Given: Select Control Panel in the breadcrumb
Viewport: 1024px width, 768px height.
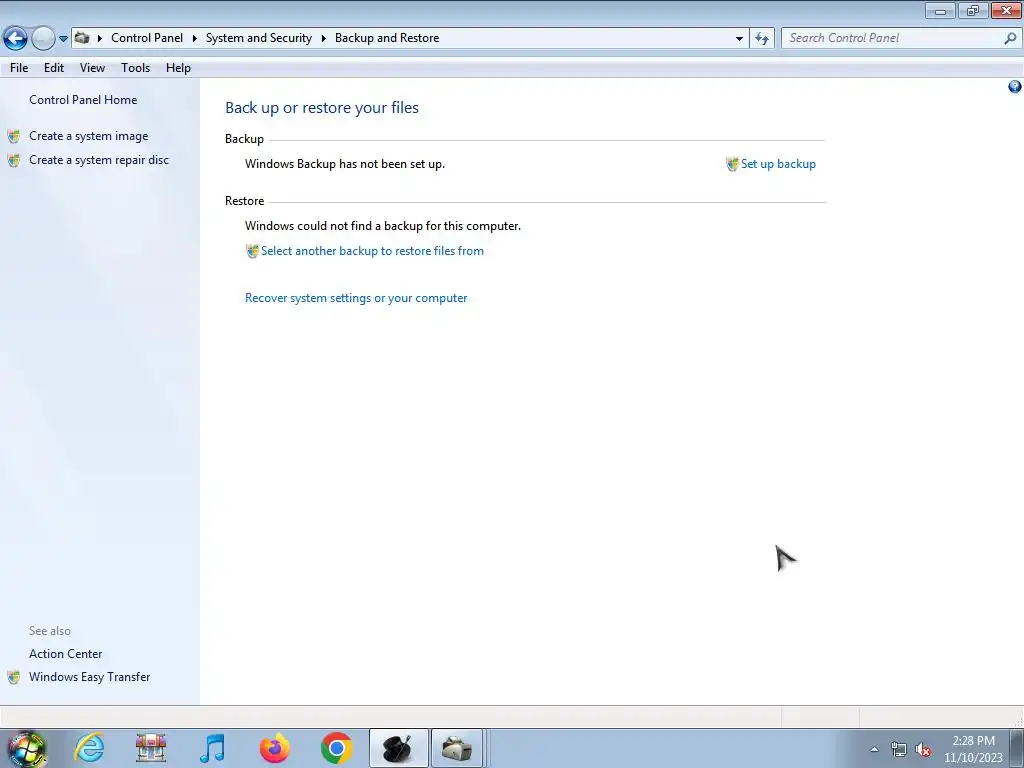Looking at the screenshot, I should [147, 38].
